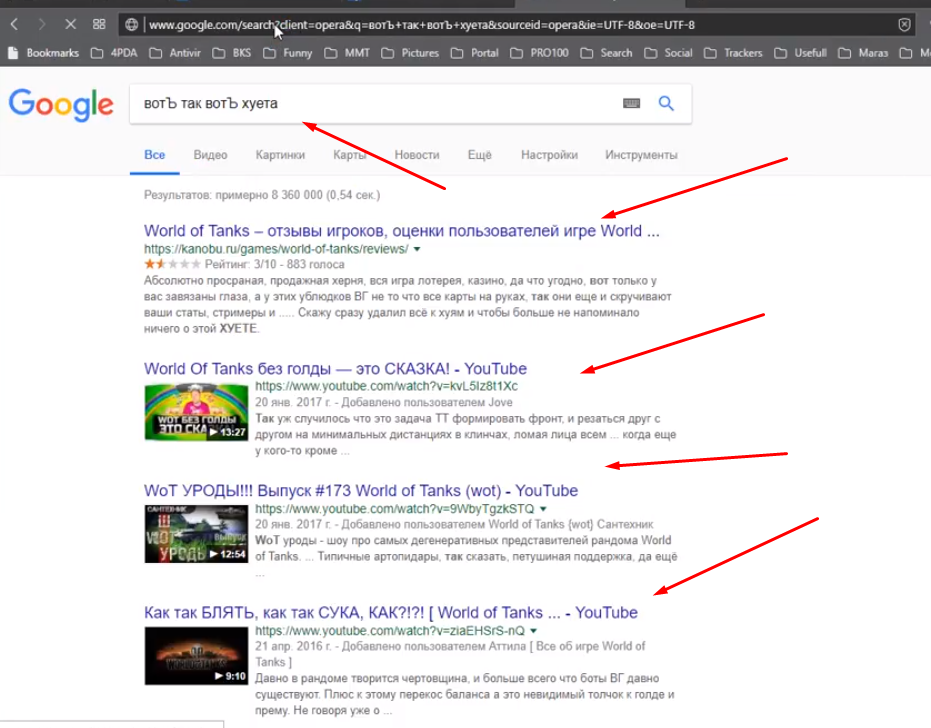
Task: Open the 13:27 video thumbnail
Action: click(x=196, y=412)
